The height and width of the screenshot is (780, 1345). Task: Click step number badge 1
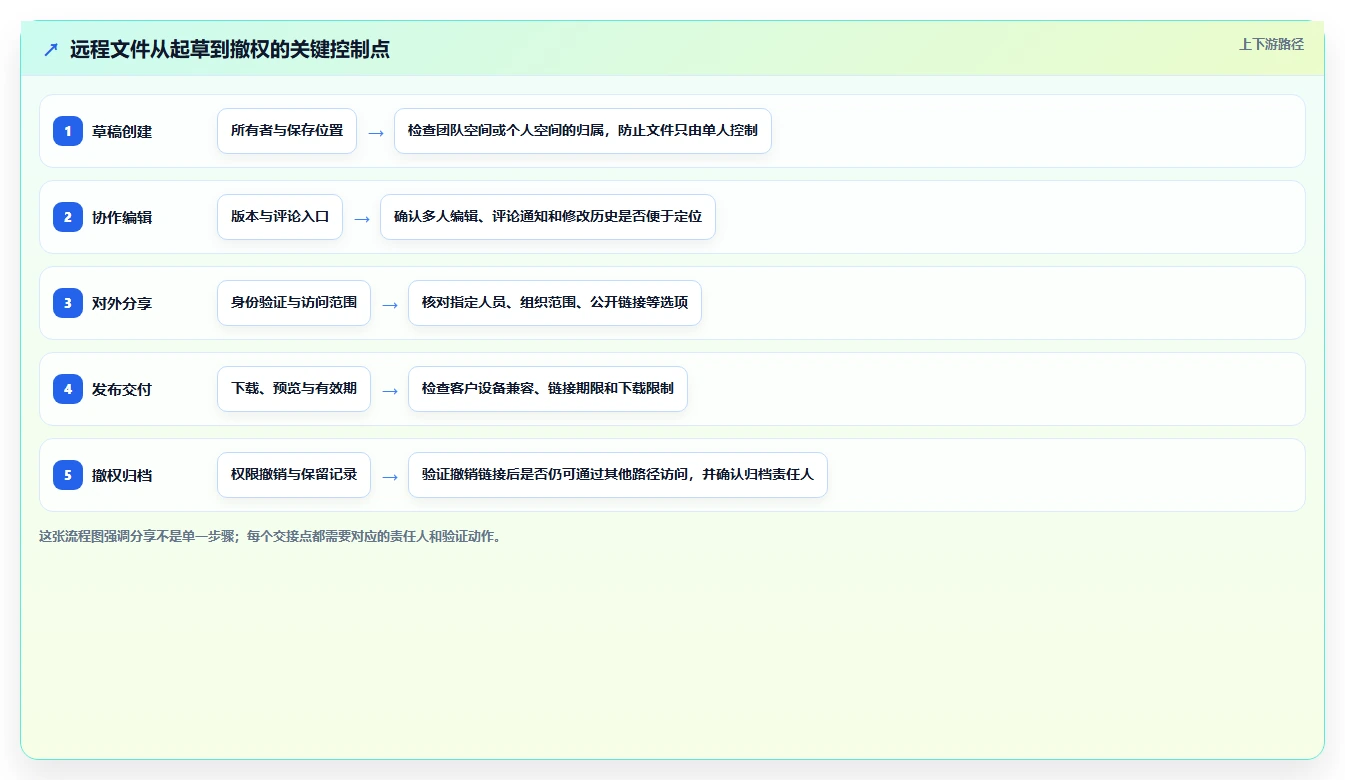(68, 131)
